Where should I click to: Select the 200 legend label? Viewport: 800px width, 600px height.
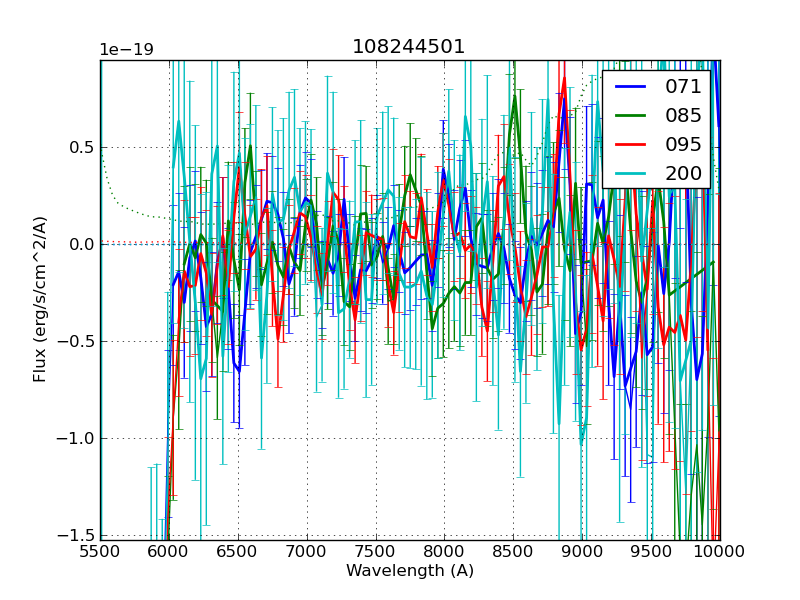tap(683, 173)
